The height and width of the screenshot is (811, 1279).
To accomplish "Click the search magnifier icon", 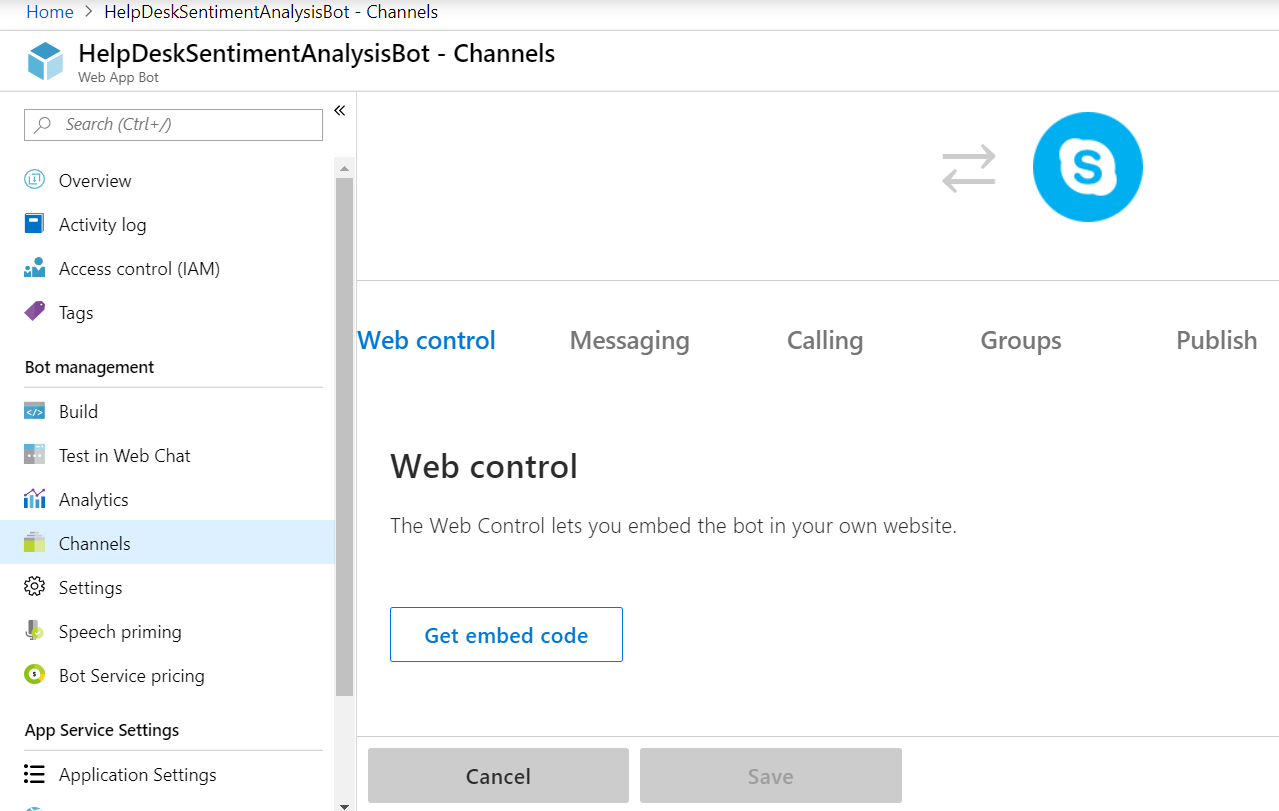I will (43, 125).
